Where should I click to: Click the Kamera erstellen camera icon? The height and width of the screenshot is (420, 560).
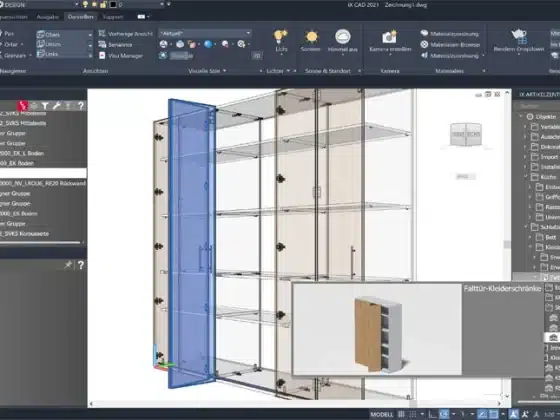click(390, 37)
